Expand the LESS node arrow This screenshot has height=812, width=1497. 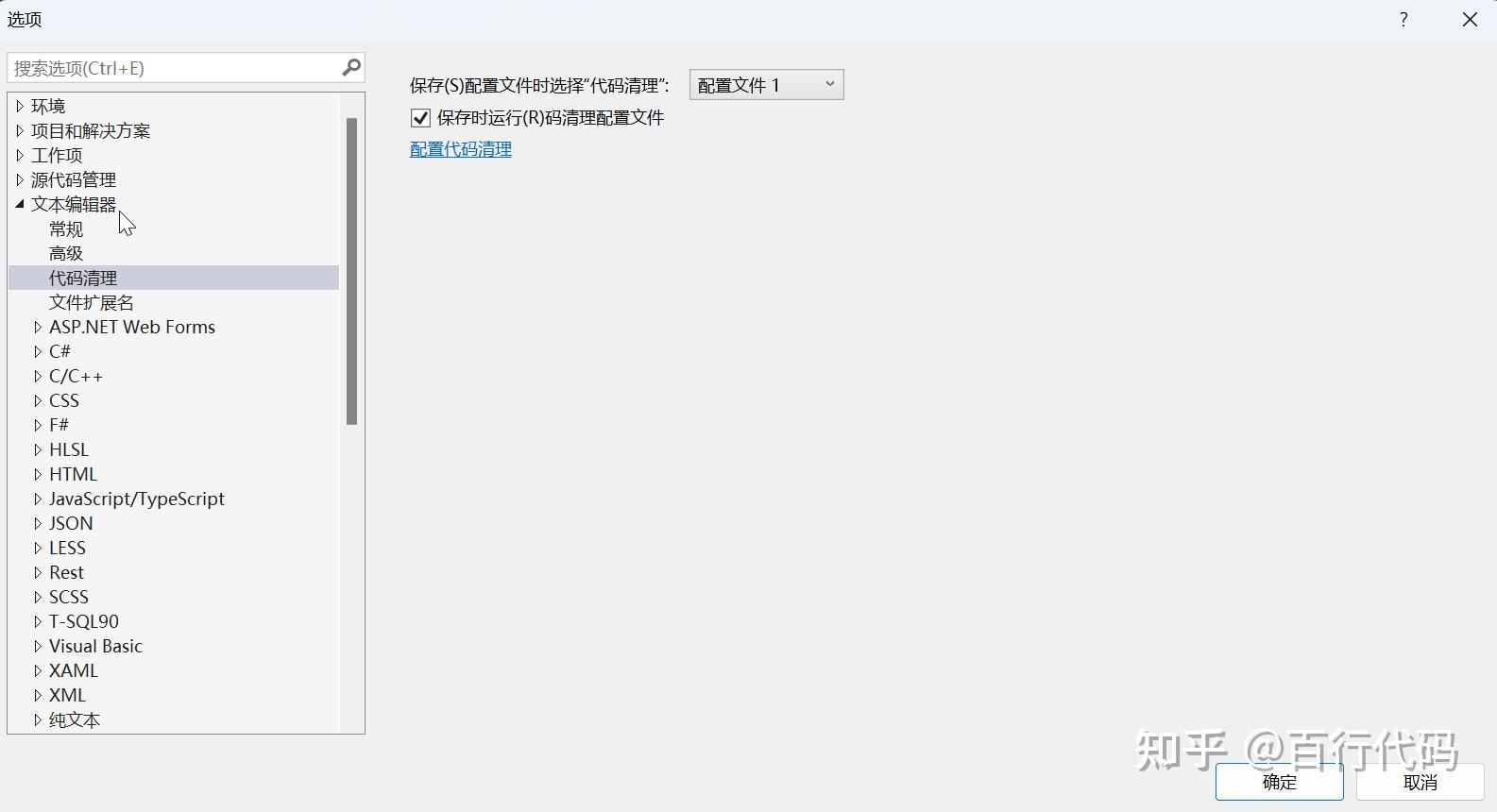pyautogui.click(x=38, y=548)
